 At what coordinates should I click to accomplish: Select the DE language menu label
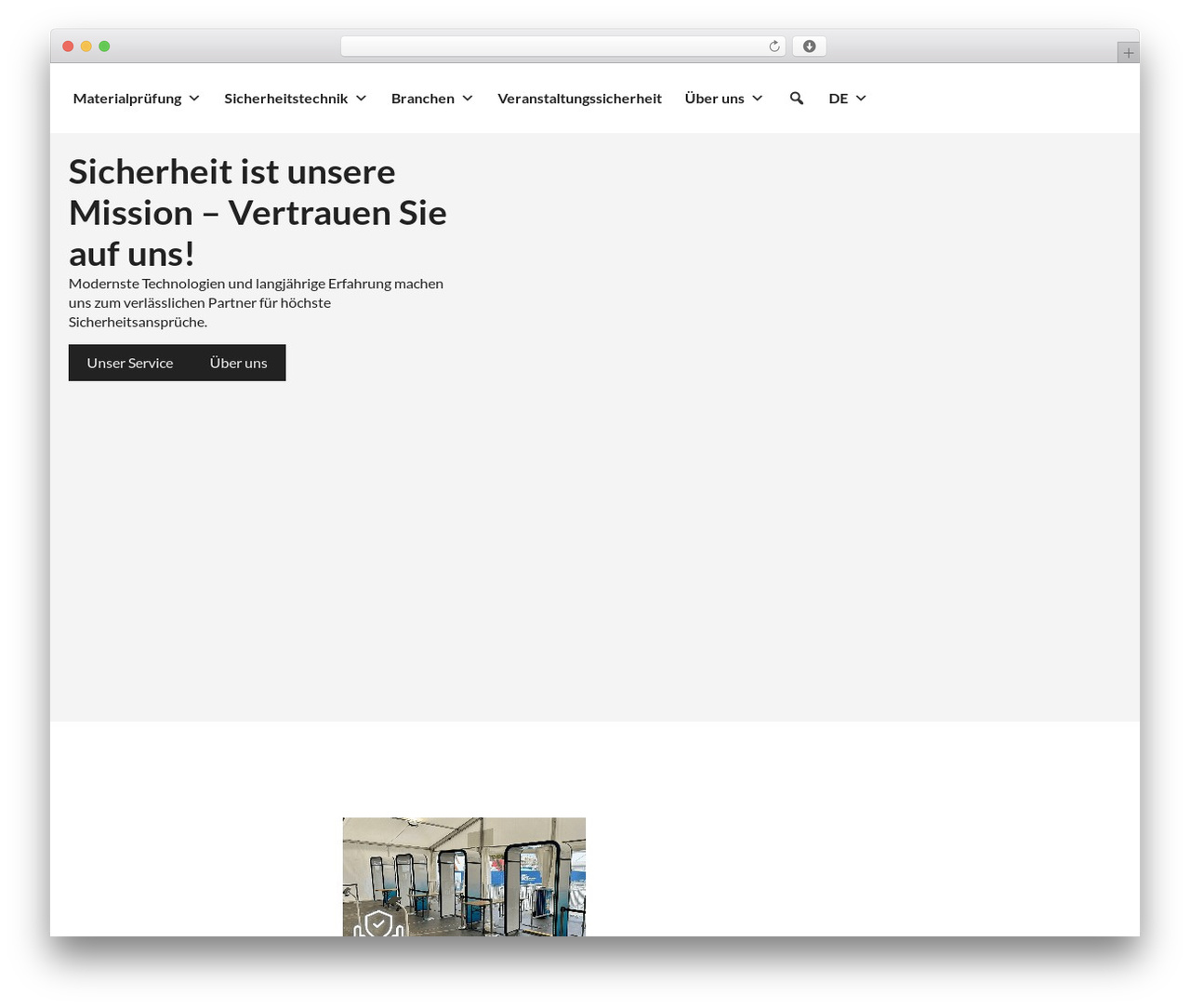[838, 99]
